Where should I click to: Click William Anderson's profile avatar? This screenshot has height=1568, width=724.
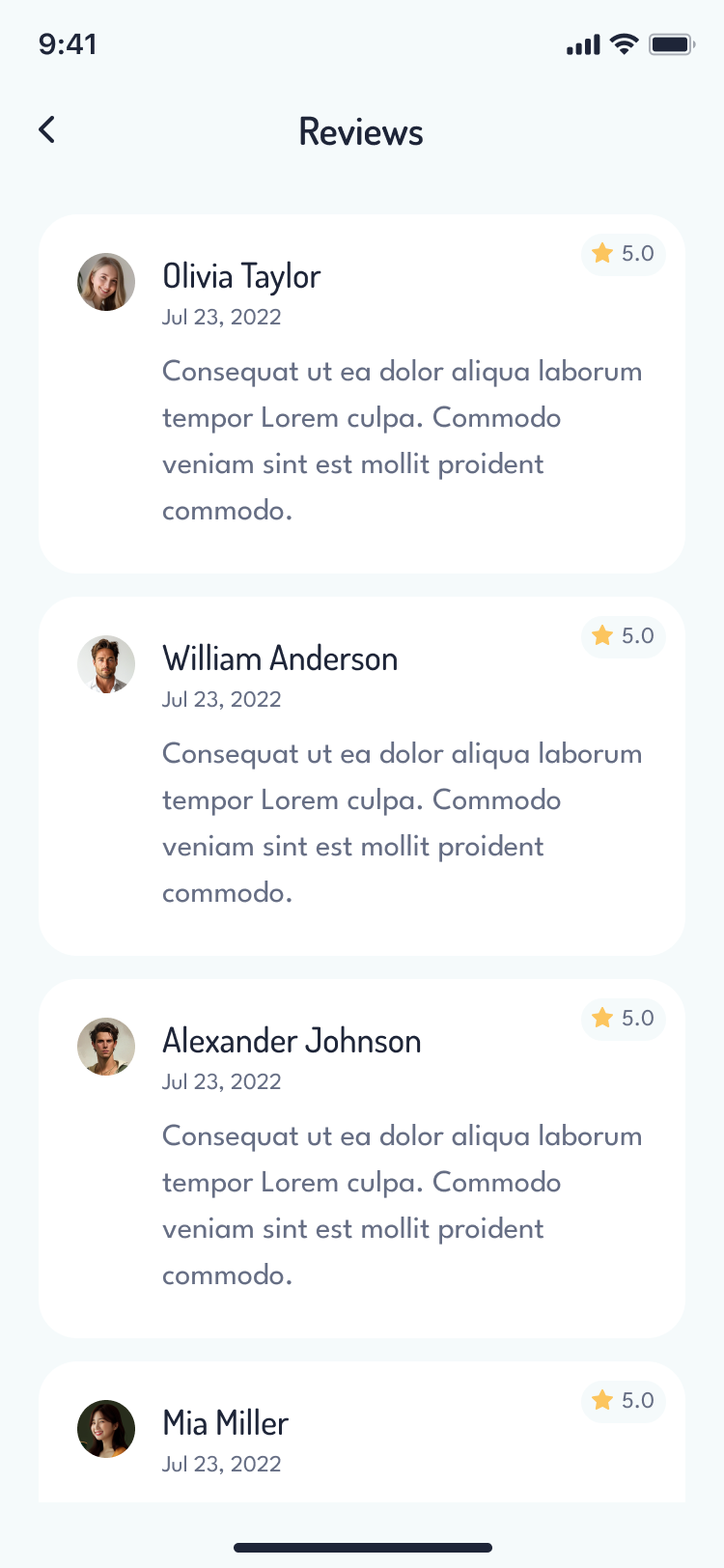(106, 664)
